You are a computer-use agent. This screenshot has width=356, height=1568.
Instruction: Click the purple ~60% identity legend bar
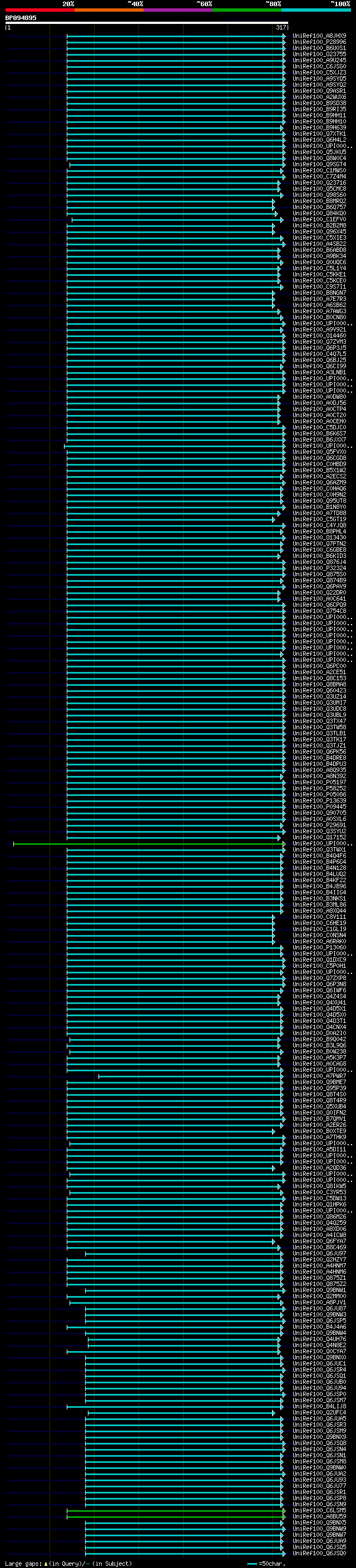point(177,10)
